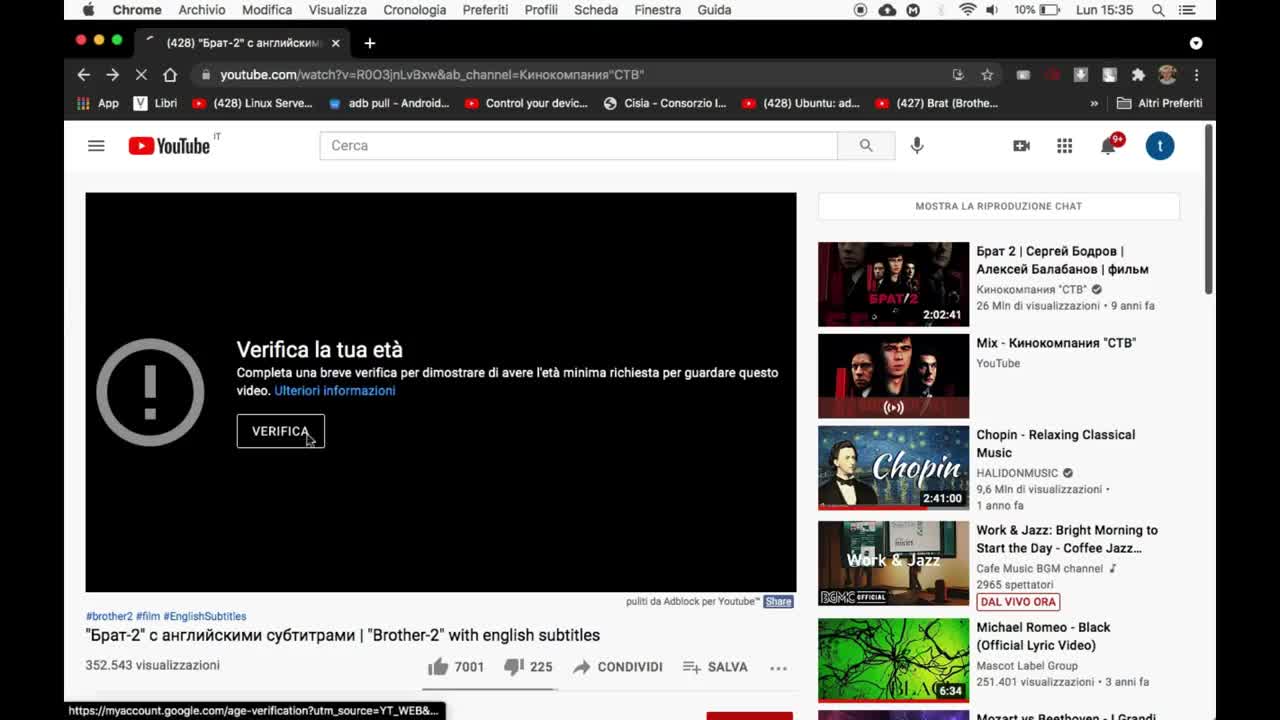The height and width of the screenshot is (720, 1280).
Task: Click the Cerca search field
Action: [x=578, y=146]
